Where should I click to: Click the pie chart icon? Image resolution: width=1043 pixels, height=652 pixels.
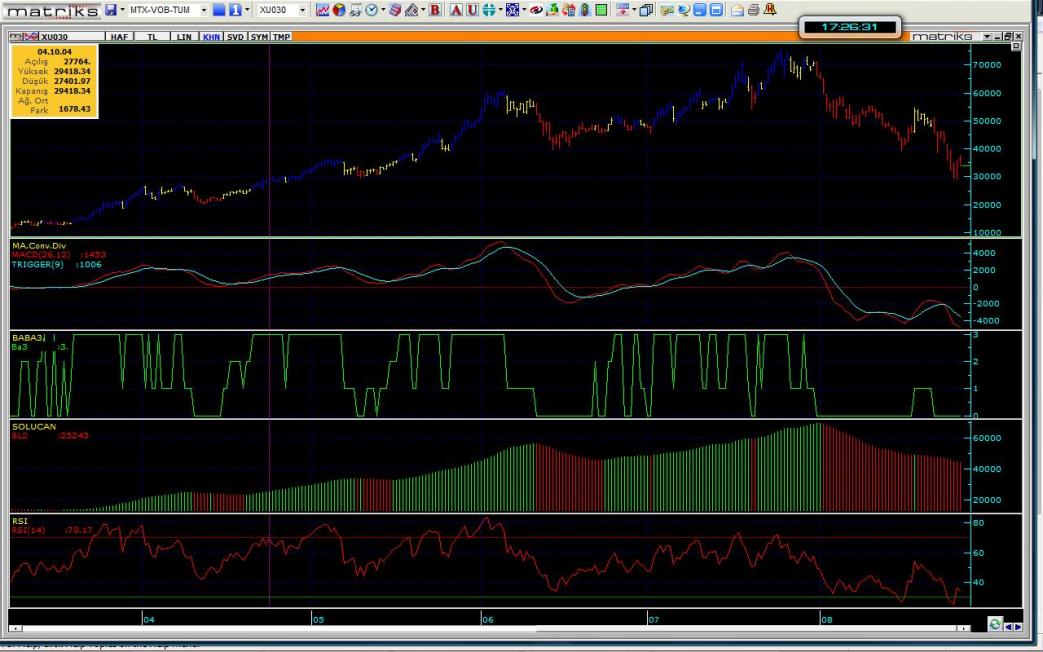339,9
